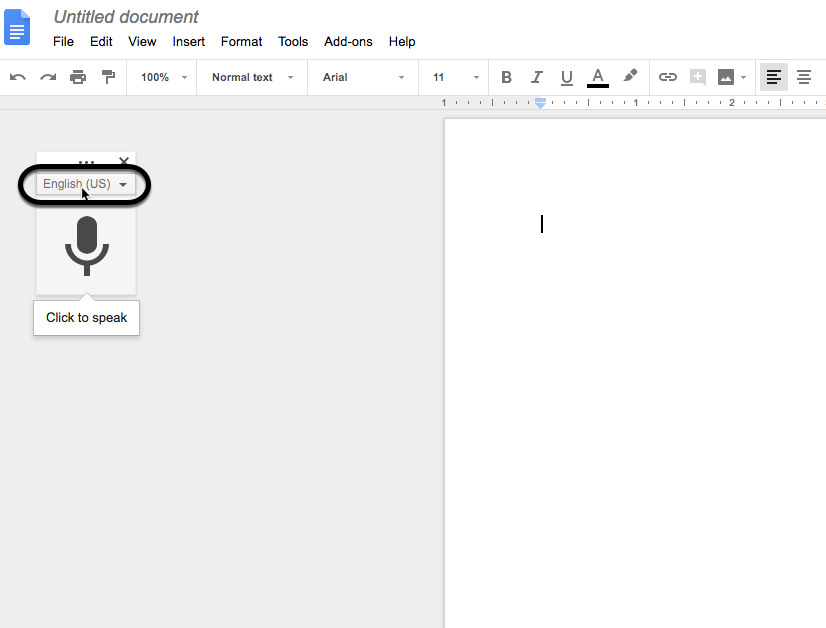Image resolution: width=826 pixels, height=628 pixels.
Task: Open the English (US) language dropdown
Action: pos(86,184)
